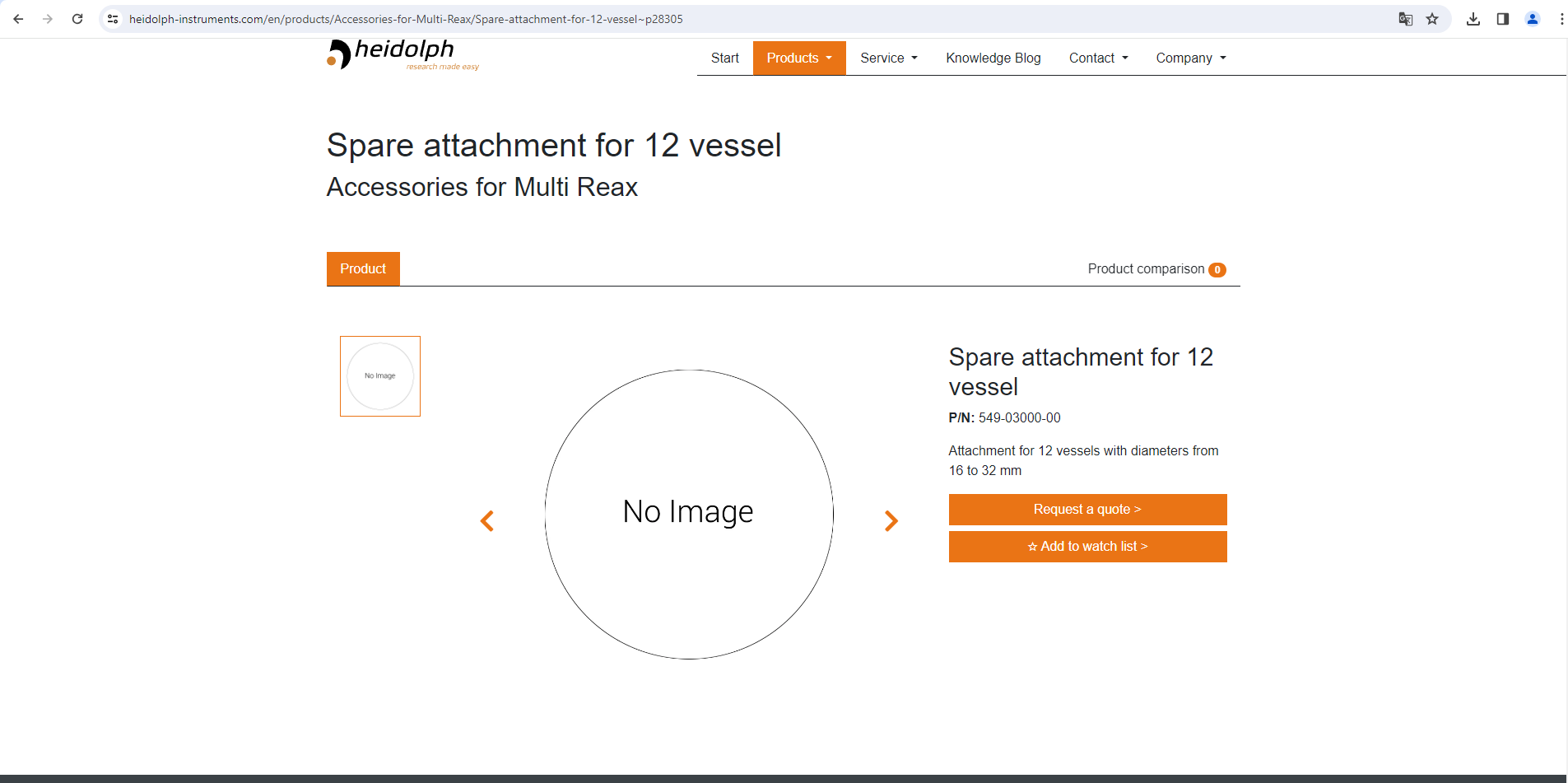Viewport: 1568px width, 783px height.
Task: Bookmark this page with the star icon
Action: click(1432, 19)
